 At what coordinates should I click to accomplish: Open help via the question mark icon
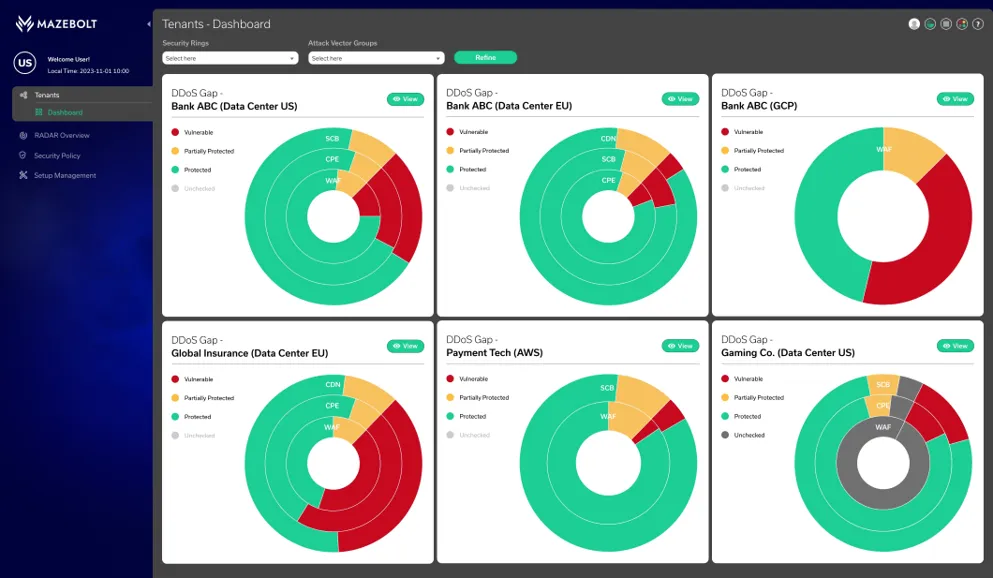978,24
